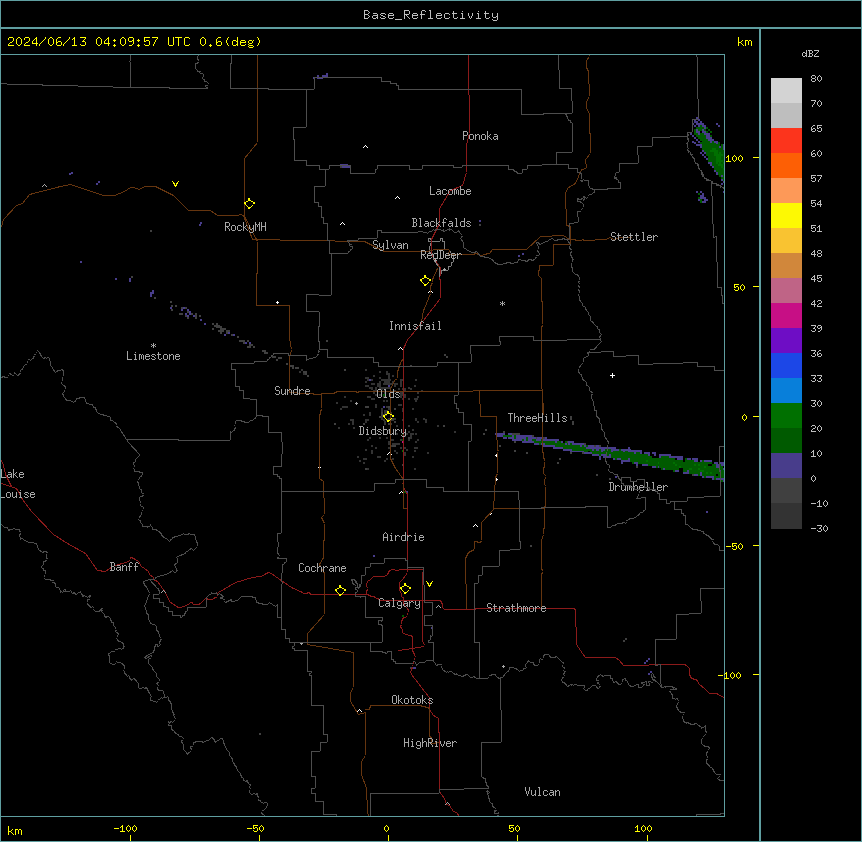The height and width of the screenshot is (842, 862).
Task: Click the asterisk marker east of Innisfail
Action: coord(502,303)
